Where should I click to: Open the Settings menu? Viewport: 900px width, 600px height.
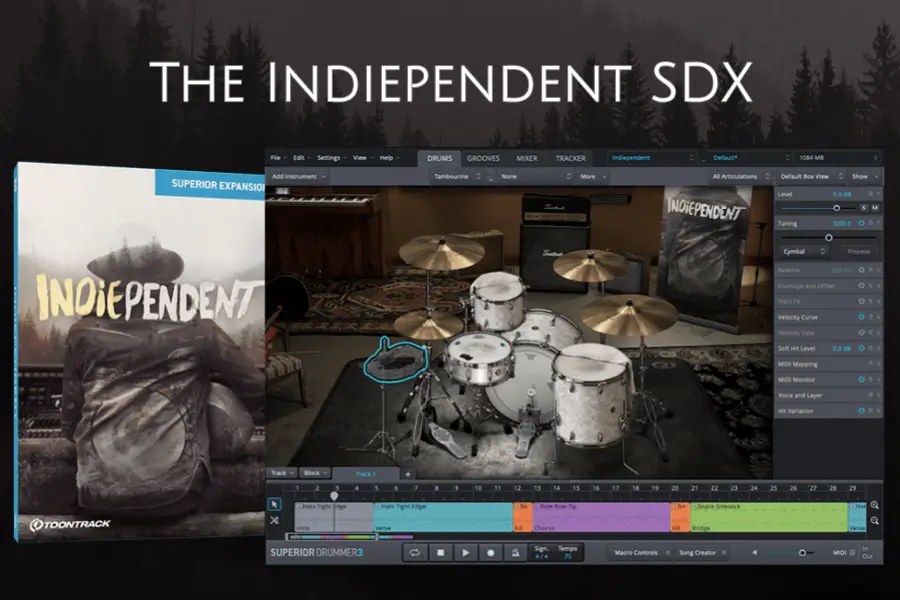tap(331, 158)
